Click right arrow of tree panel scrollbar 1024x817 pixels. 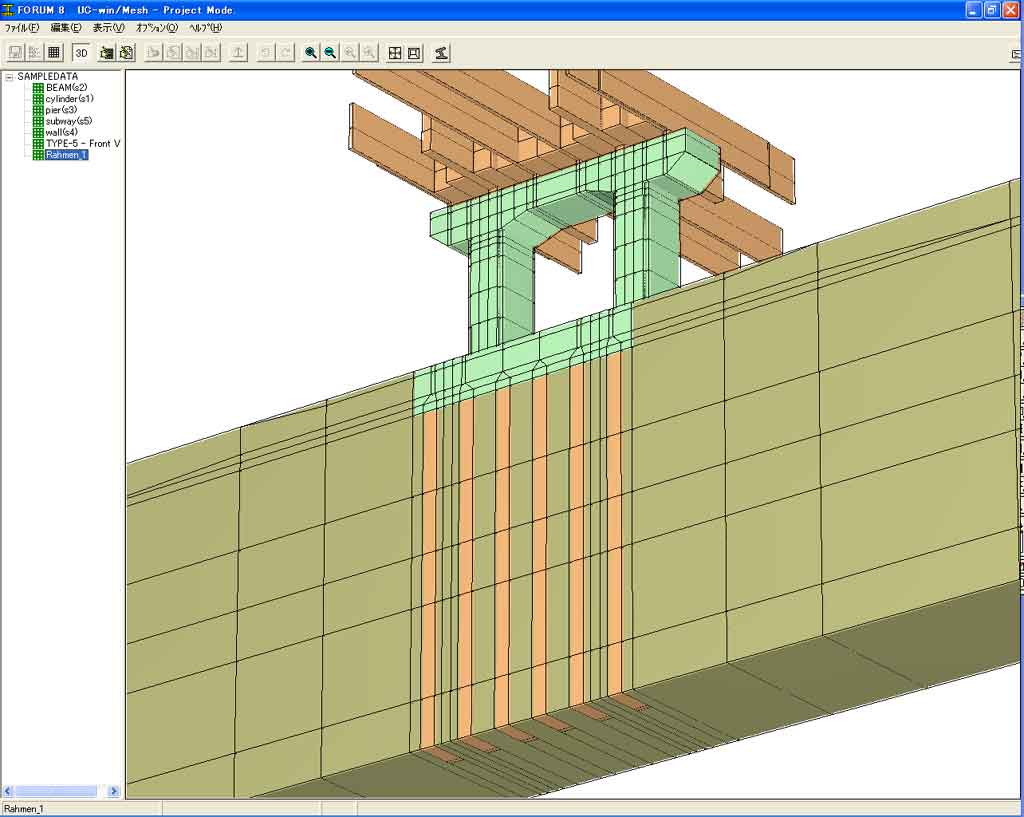pyautogui.click(x=113, y=791)
